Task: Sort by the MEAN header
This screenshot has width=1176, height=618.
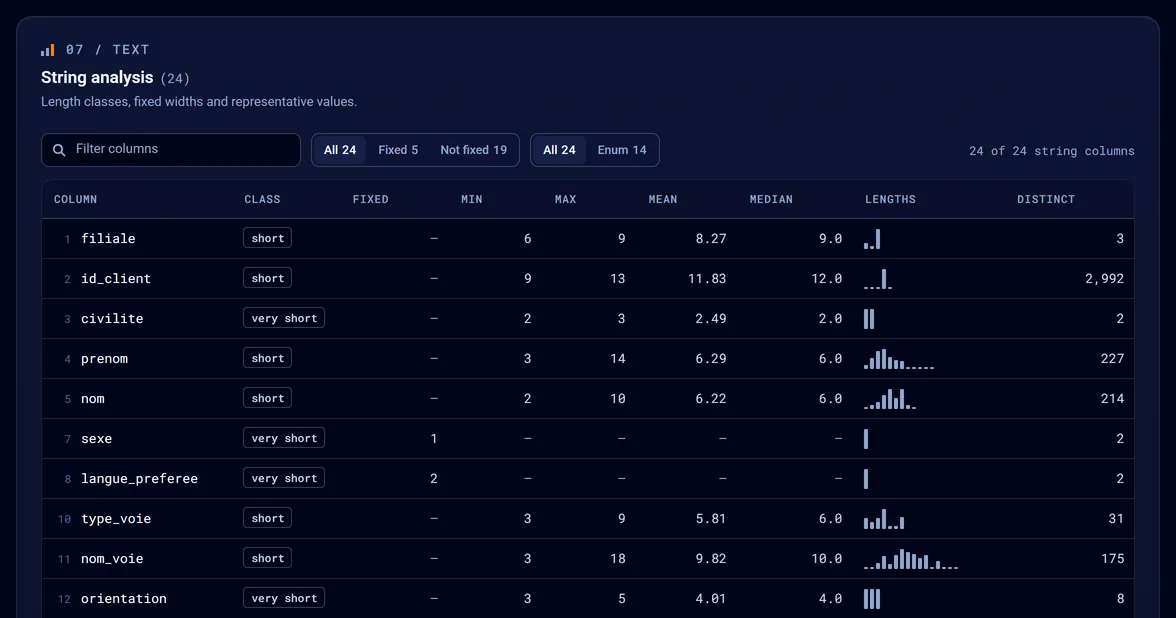Action: pos(663,200)
